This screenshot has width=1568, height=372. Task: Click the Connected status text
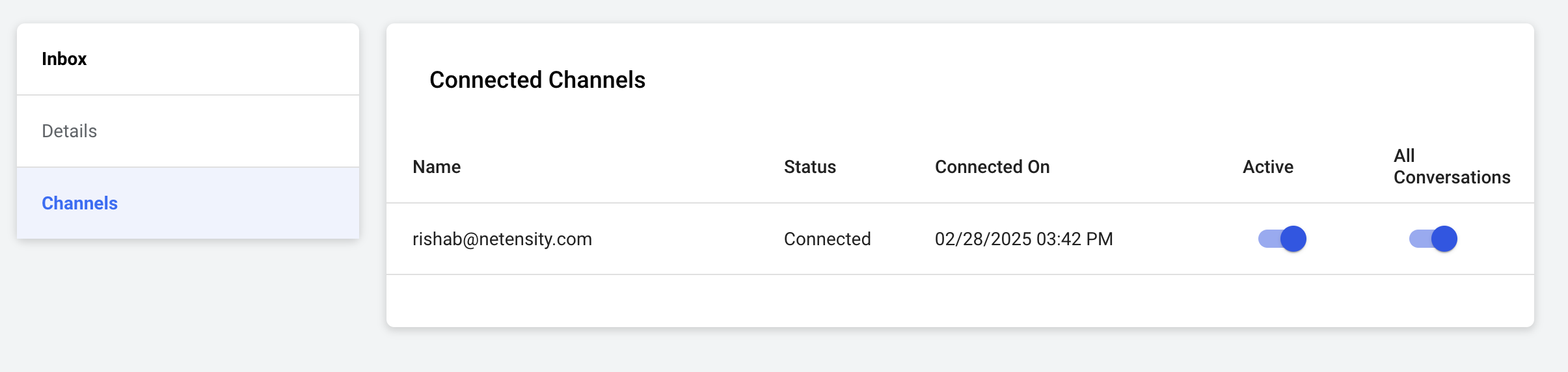point(827,239)
